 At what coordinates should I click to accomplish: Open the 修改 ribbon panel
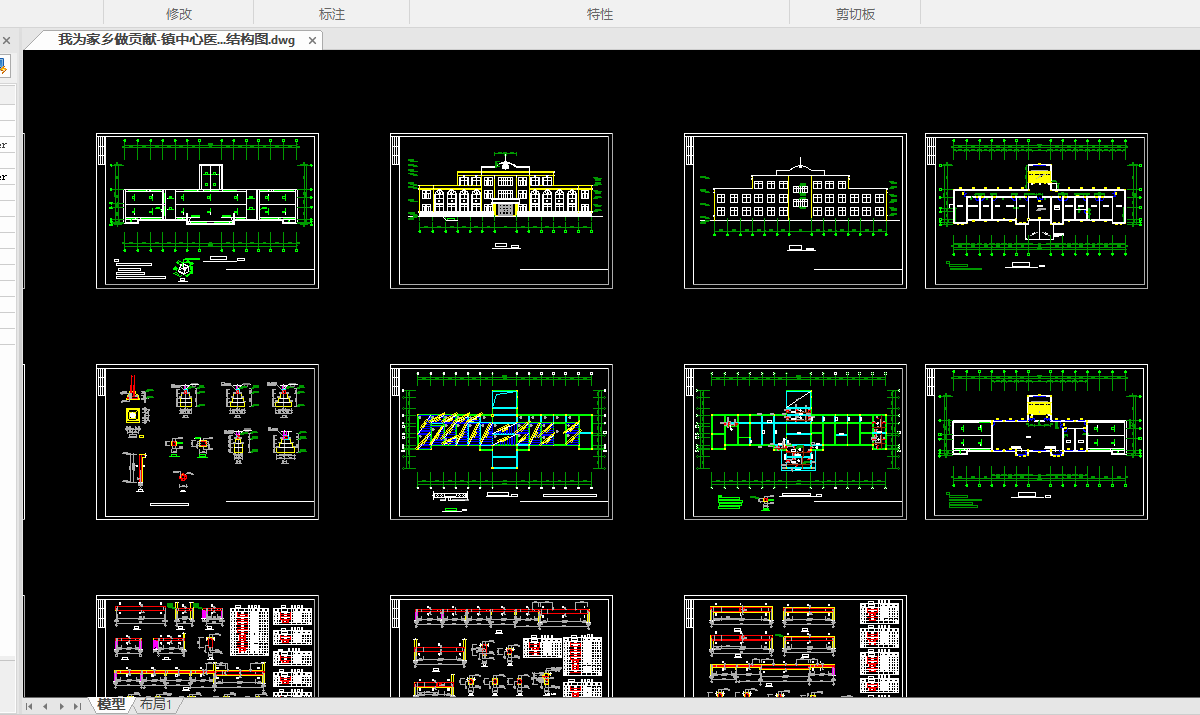179,14
